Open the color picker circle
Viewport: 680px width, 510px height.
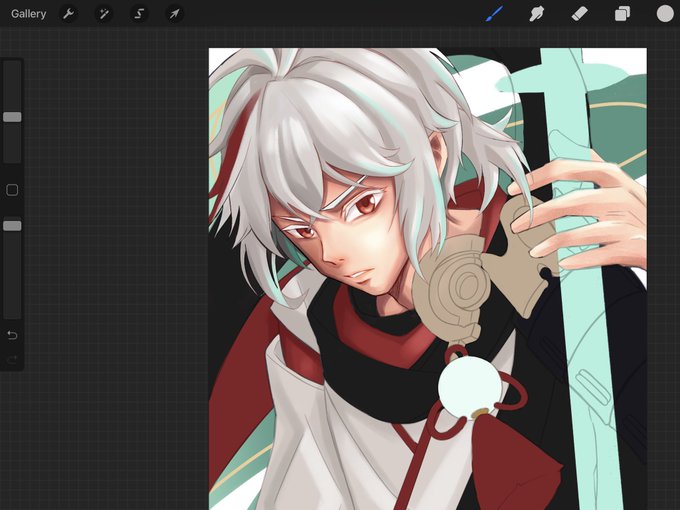(x=665, y=14)
